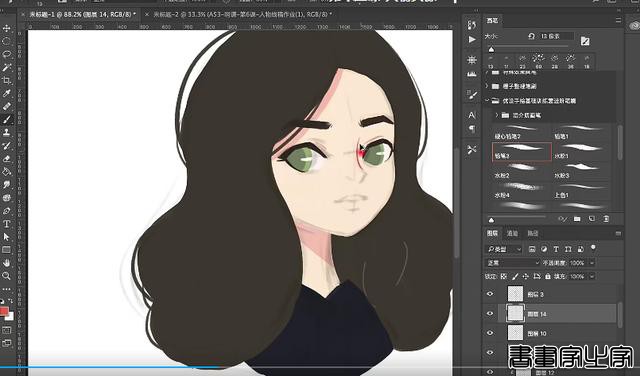Switch to the Channels tab
This screenshot has width=640, height=376.
(x=512, y=234)
